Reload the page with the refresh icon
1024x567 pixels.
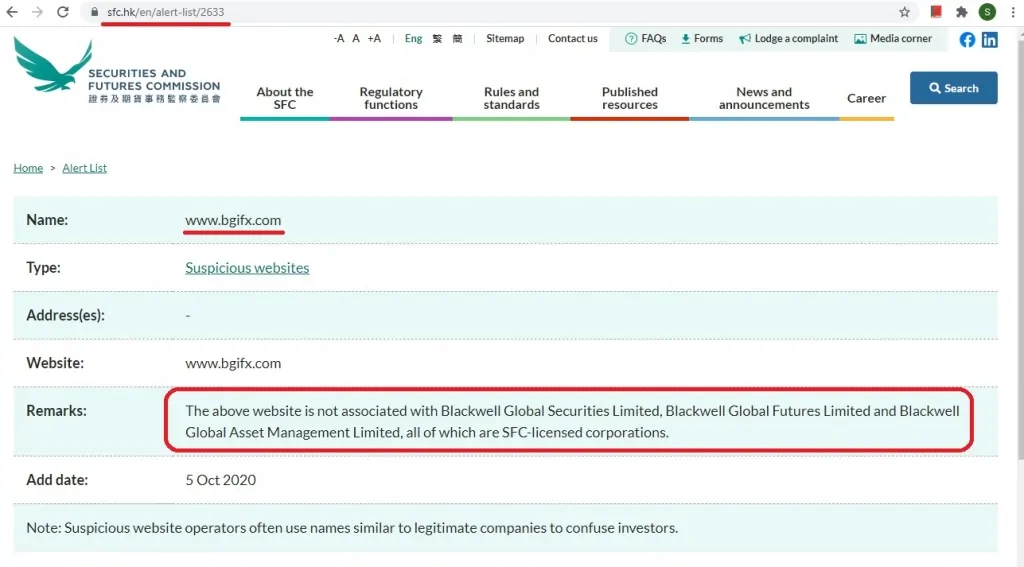(x=63, y=12)
